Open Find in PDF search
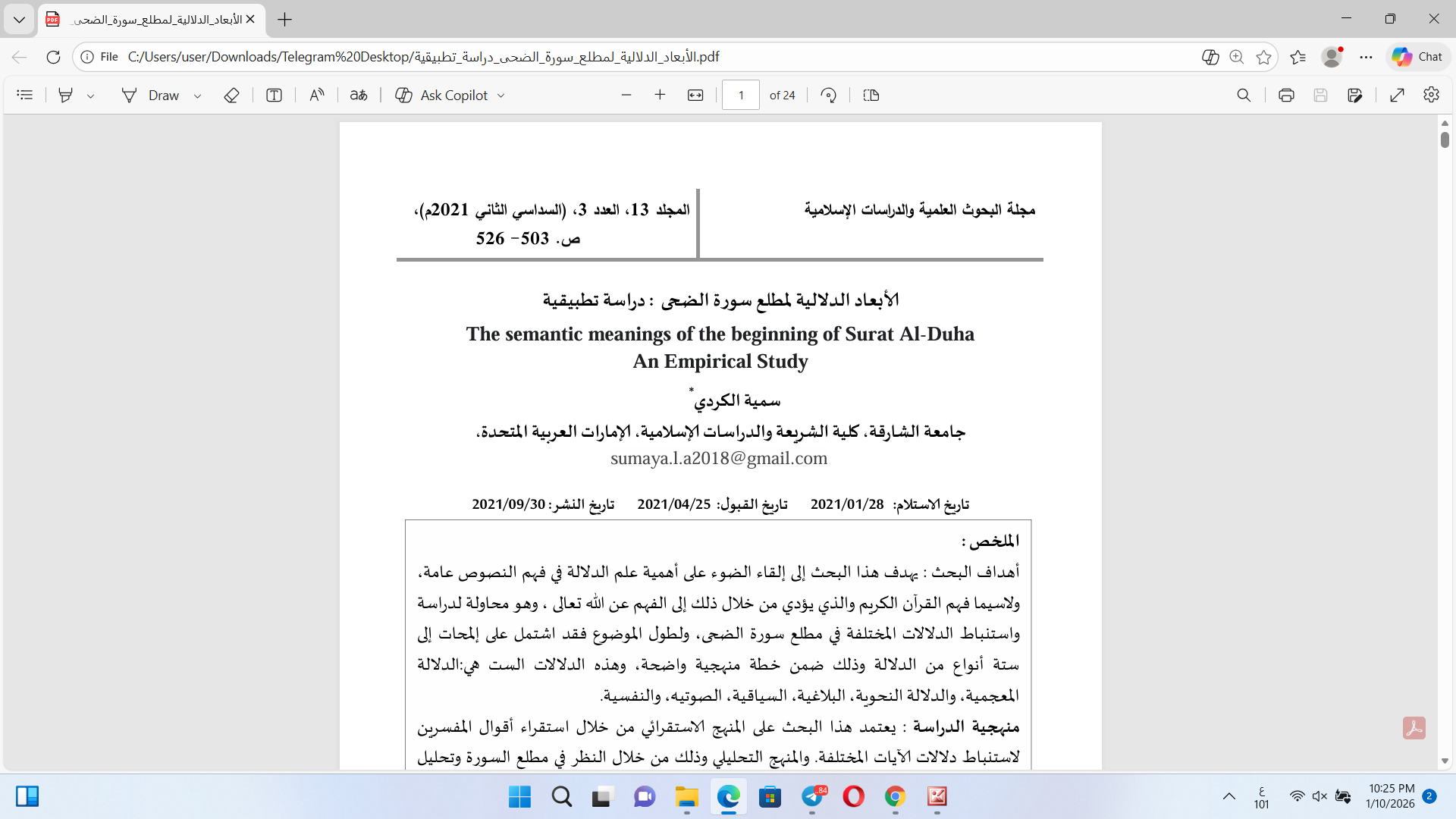 point(1244,96)
